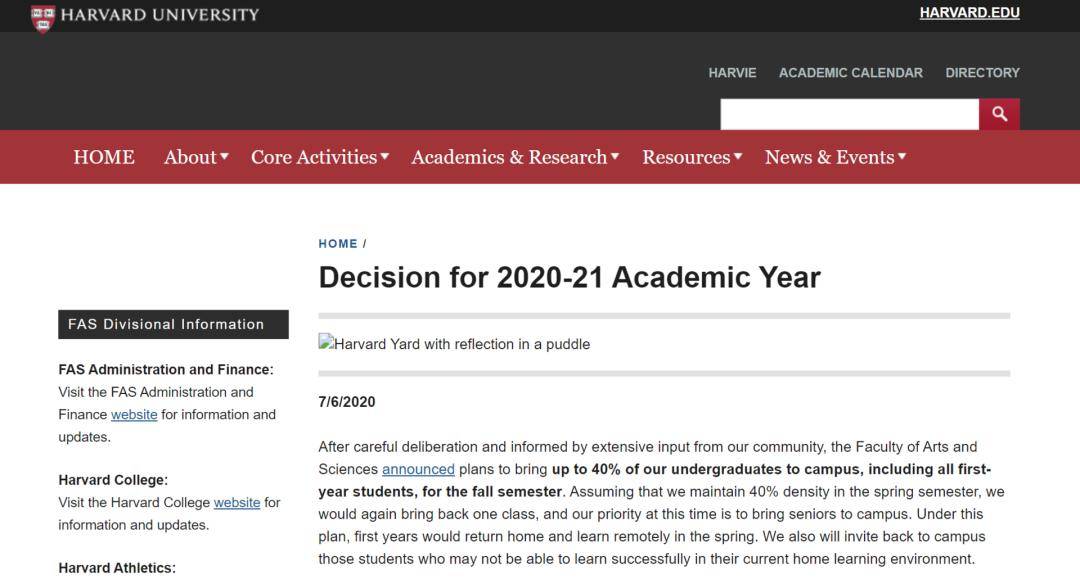Open the Academic Calendar menu item
1080x584 pixels.
pos(850,73)
